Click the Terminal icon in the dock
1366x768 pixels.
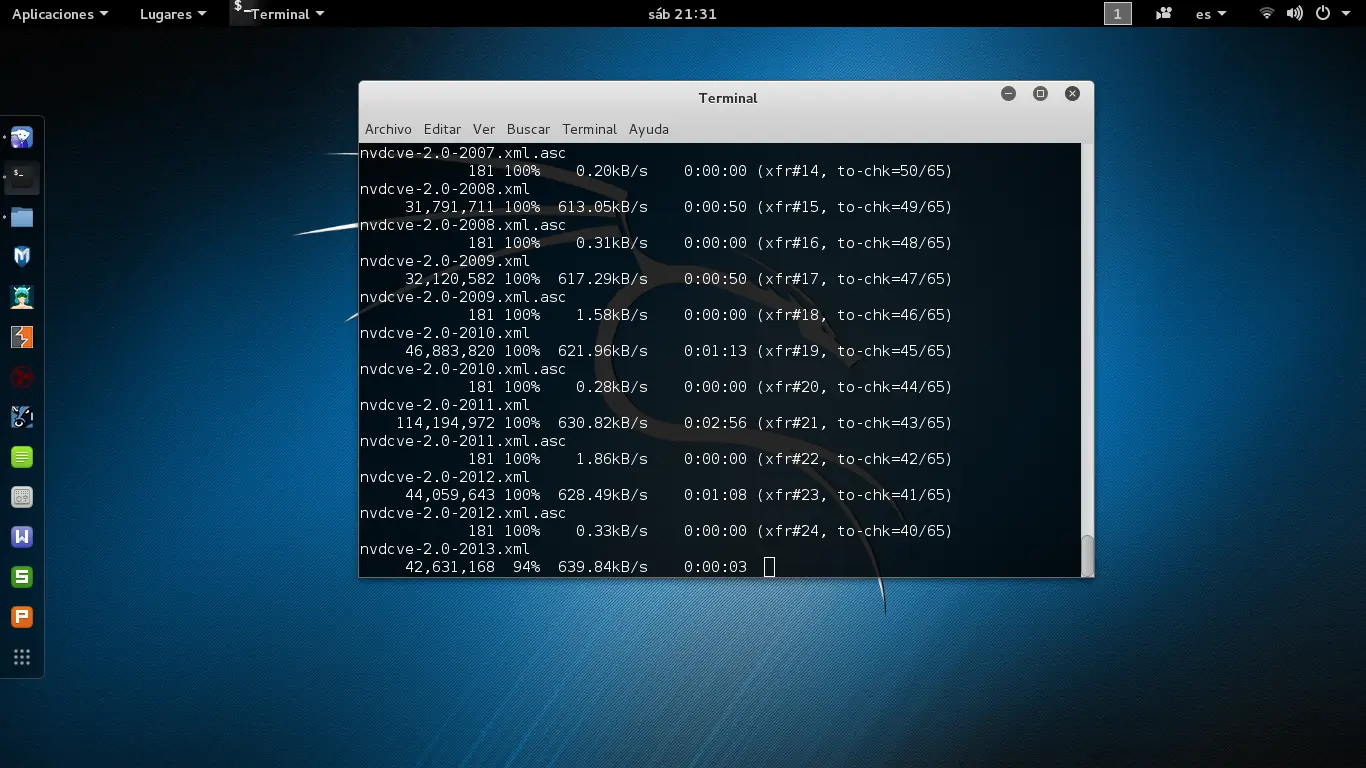click(22, 178)
